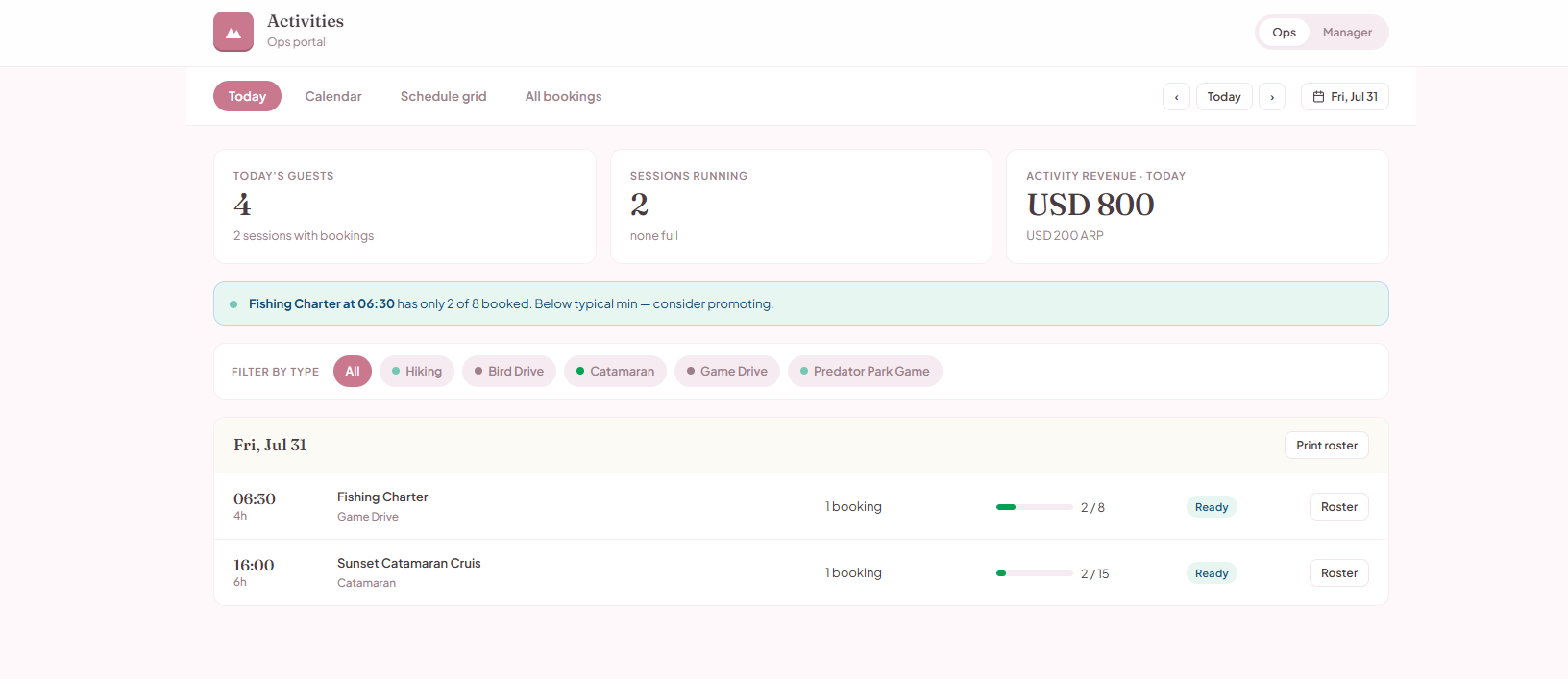
Task: Click the 16:00 session time
Action: 254,565
